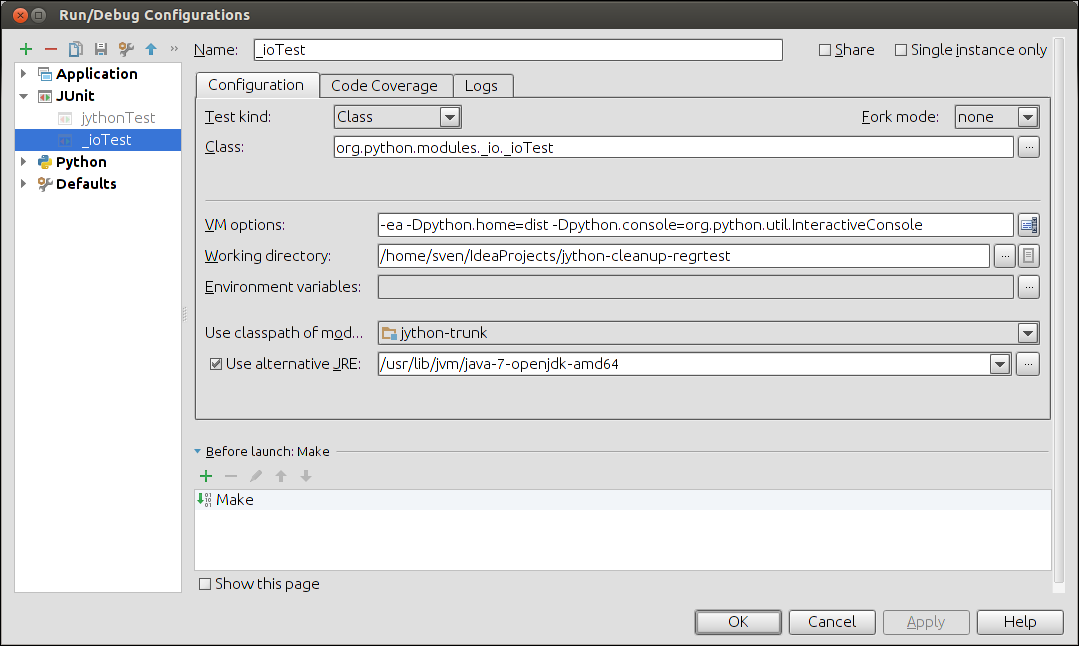The image size is (1079, 646).
Task: Expand the VM options editor
Action: (1028, 225)
